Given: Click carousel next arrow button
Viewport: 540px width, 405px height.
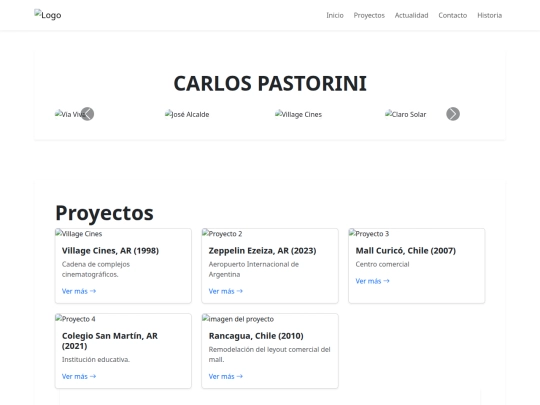Looking at the screenshot, I should pyautogui.click(x=453, y=114).
